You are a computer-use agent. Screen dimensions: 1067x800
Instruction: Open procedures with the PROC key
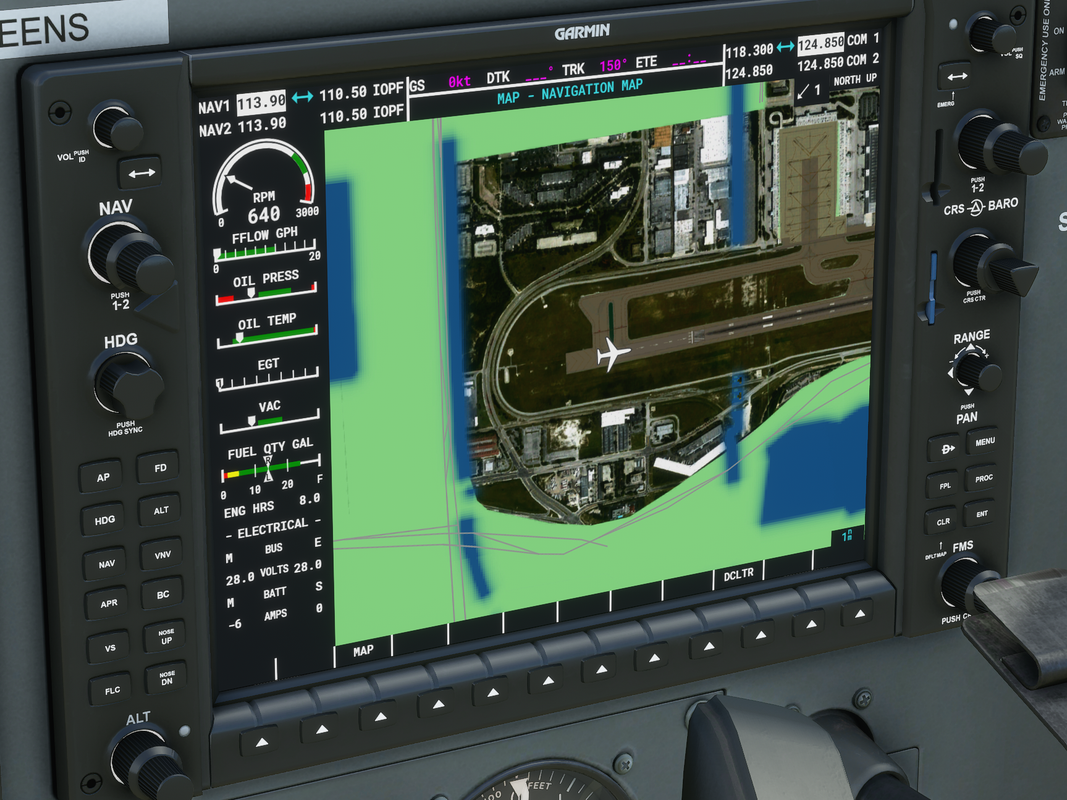(983, 478)
